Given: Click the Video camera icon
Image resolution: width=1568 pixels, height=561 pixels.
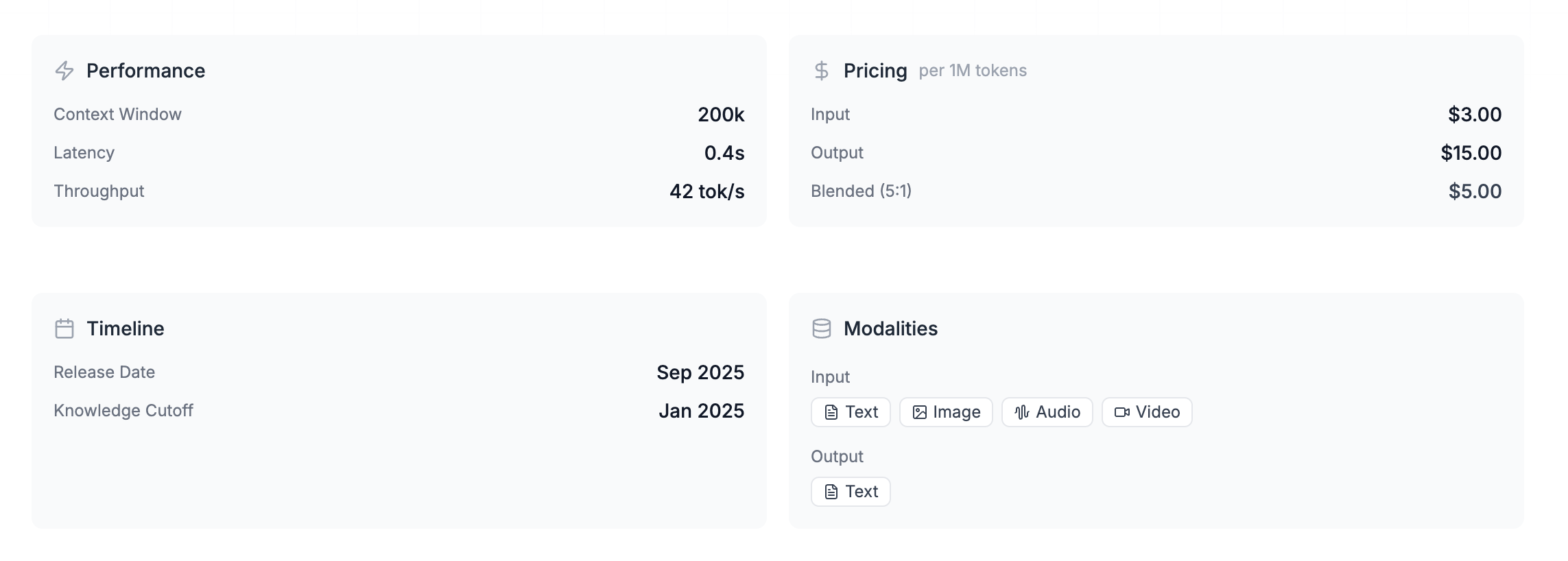Looking at the screenshot, I should pos(1122,412).
